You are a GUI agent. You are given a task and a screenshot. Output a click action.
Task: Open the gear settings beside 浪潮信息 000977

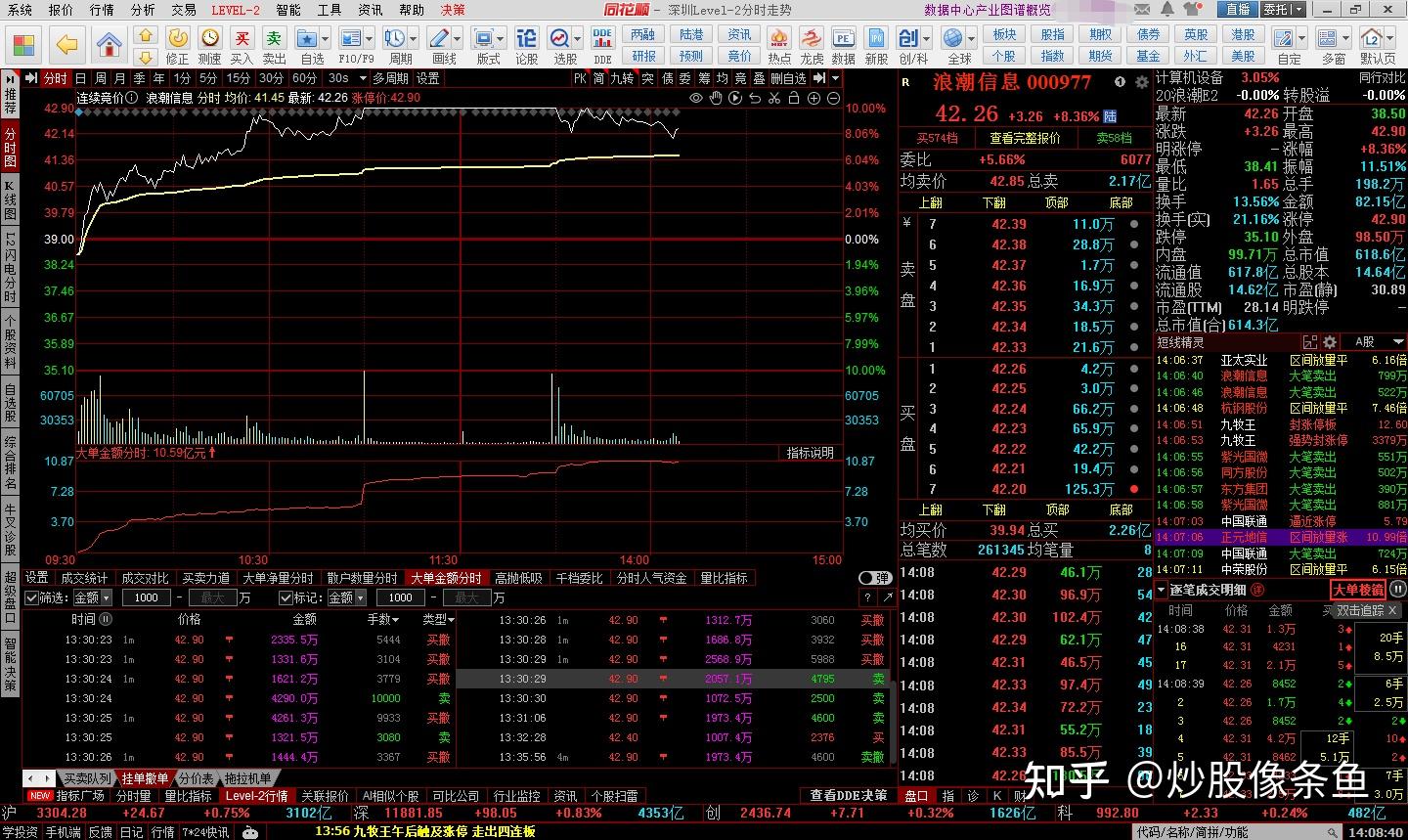(1141, 83)
